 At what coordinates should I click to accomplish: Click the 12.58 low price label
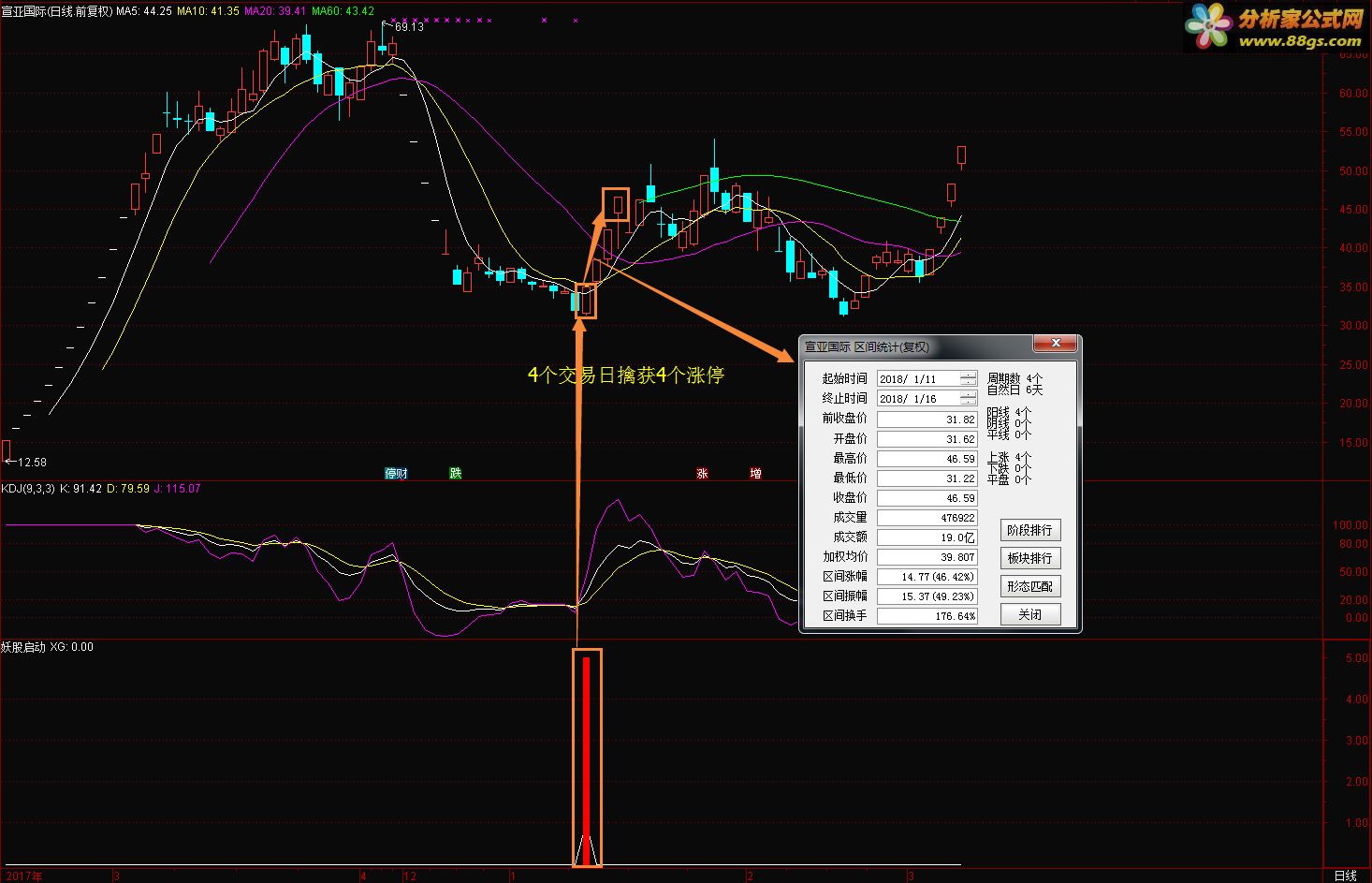click(32, 462)
